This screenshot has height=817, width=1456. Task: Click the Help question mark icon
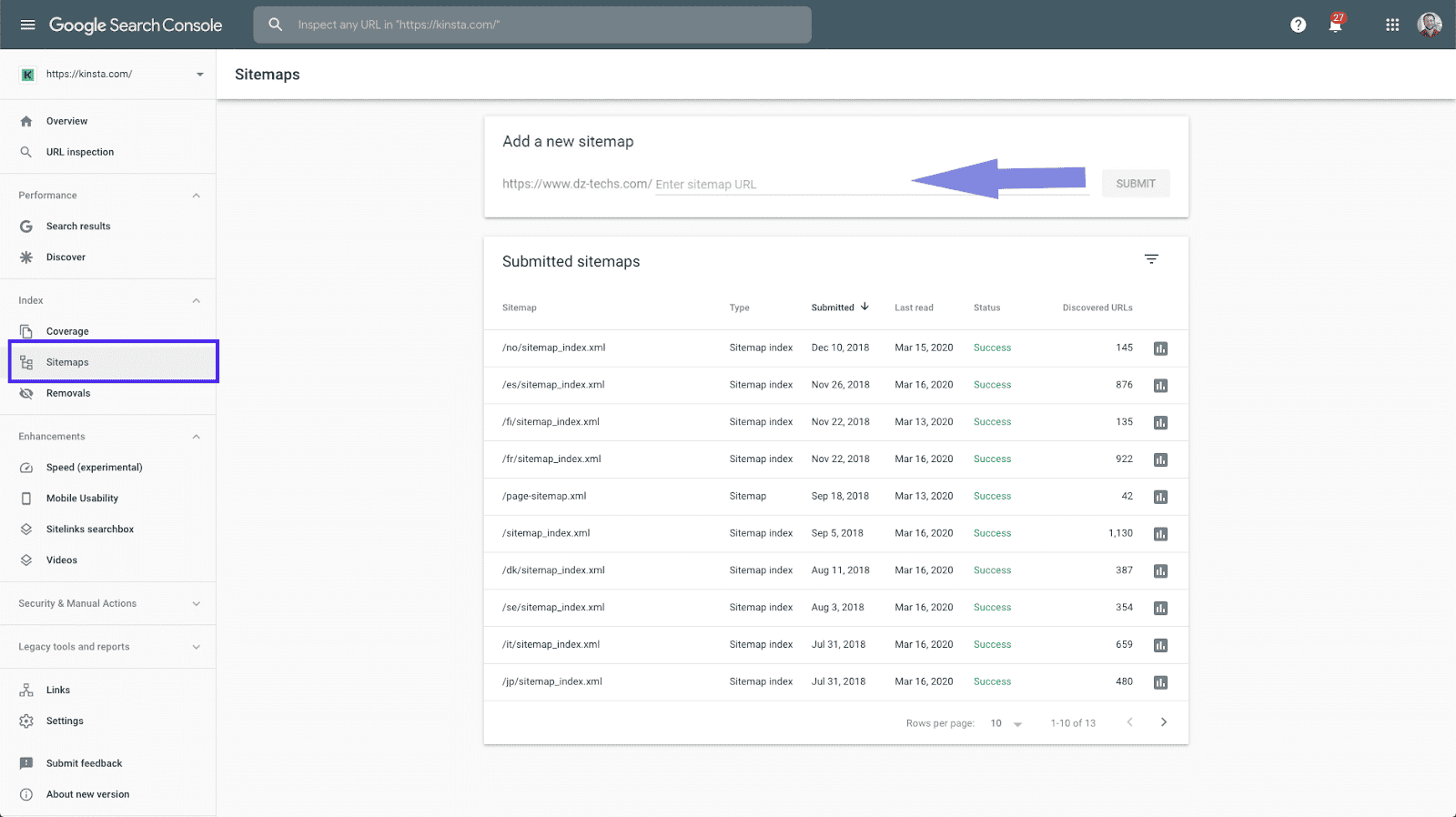[x=1298, y=25]
